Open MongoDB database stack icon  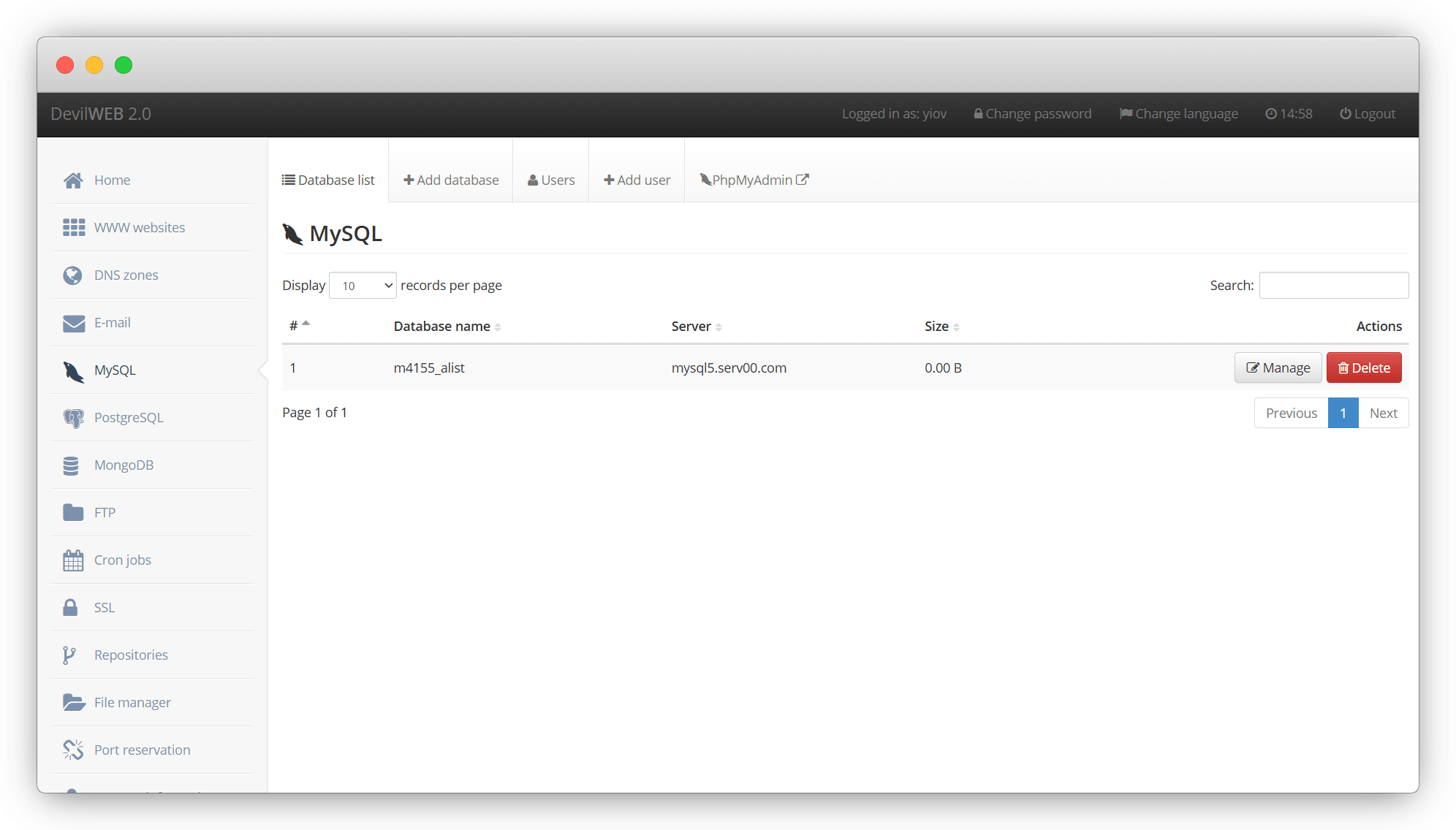coord(71,465)
